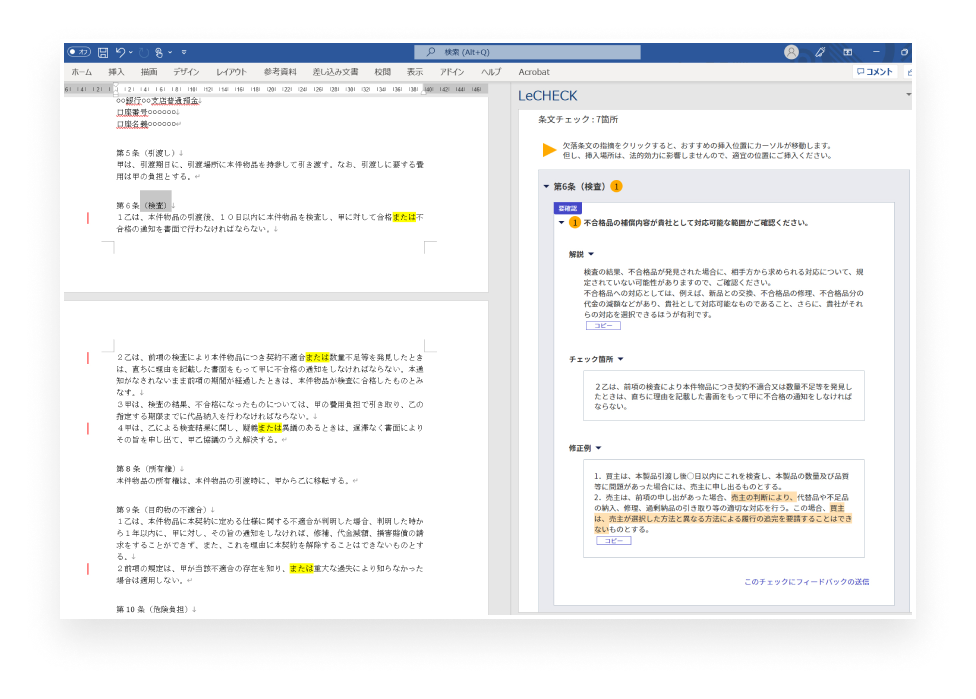976x699 pixels.
Task: Click the Save disk icon
Action: coord(103,52)
